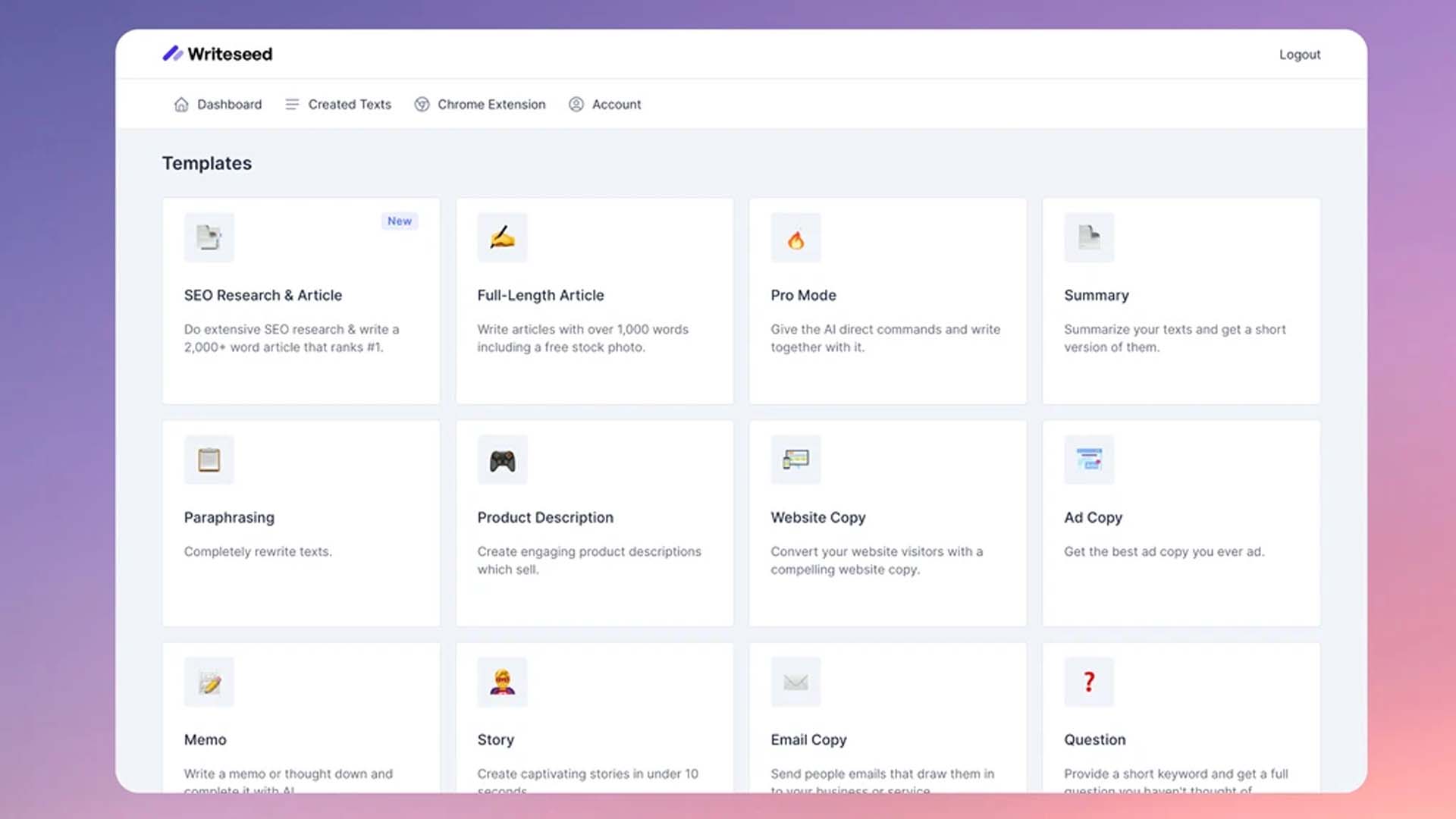This screenshot has height=819, width=1456.
Task: Open the Summary page icon
Action: (1089, 237)
